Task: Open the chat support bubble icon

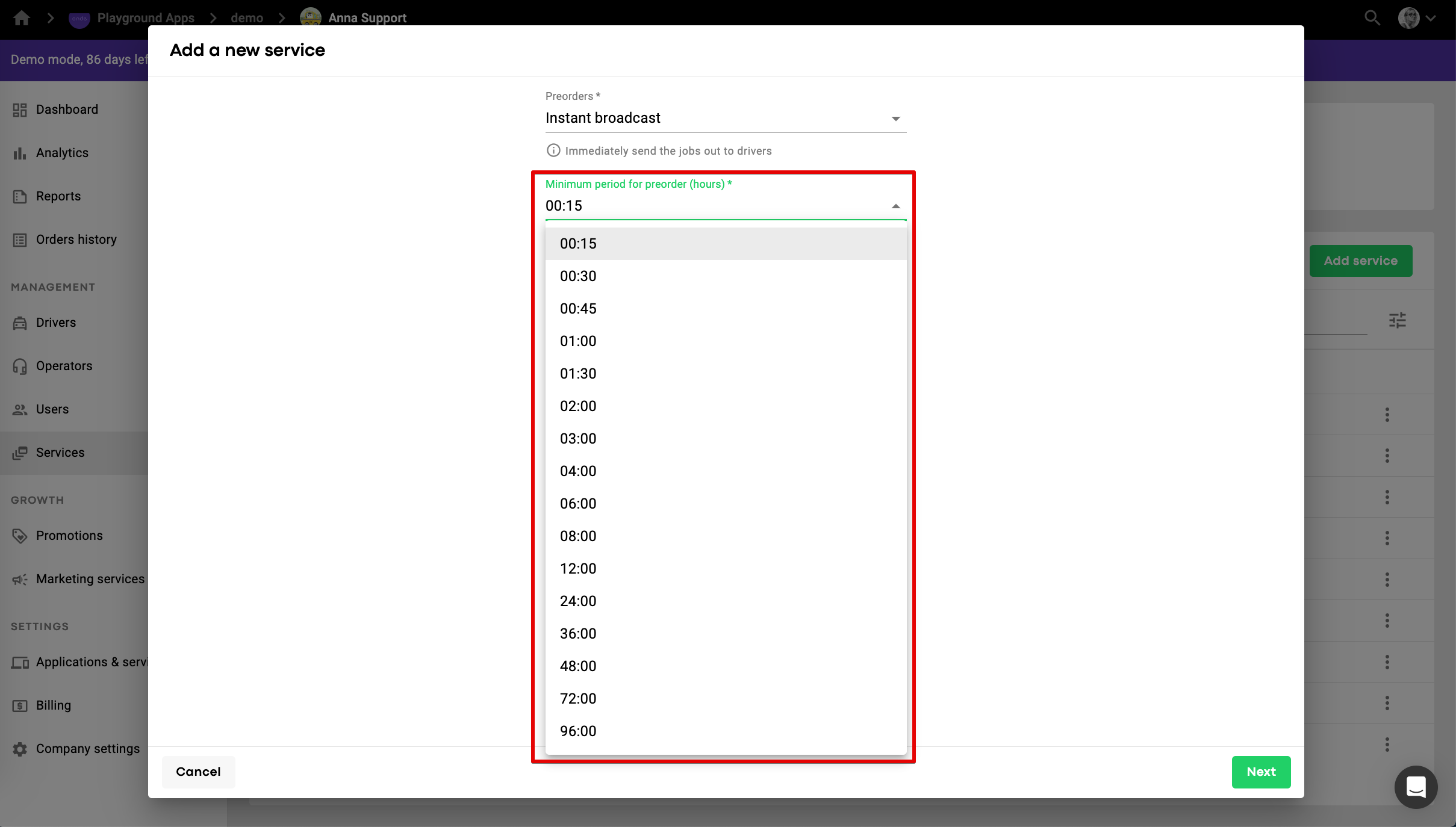Action: [x=1416, y=787]
